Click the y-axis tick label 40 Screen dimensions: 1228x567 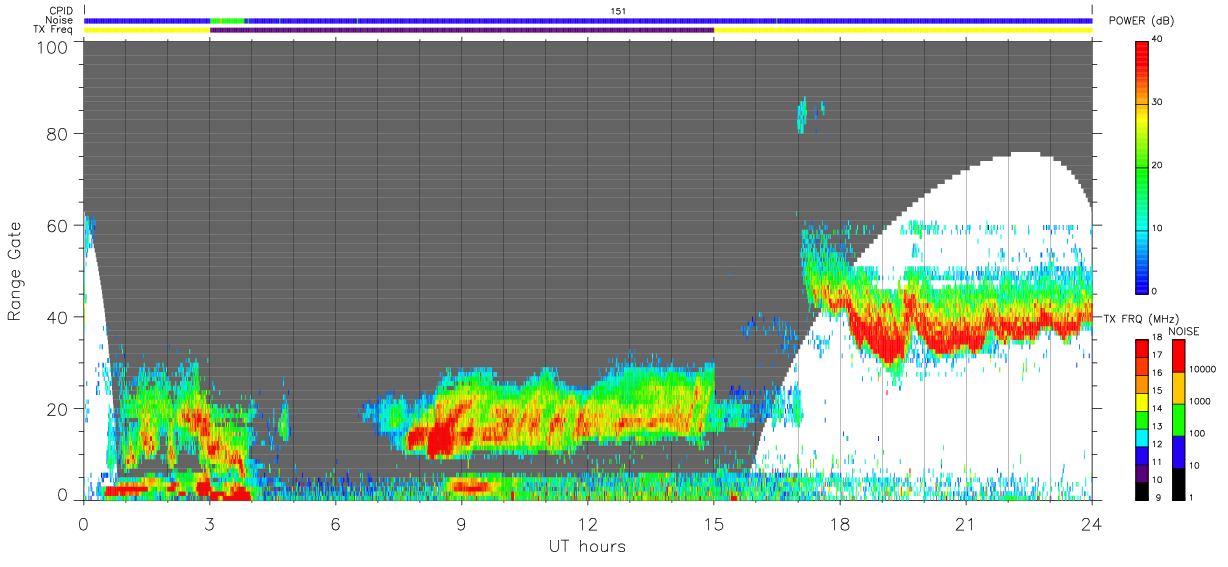58,317
